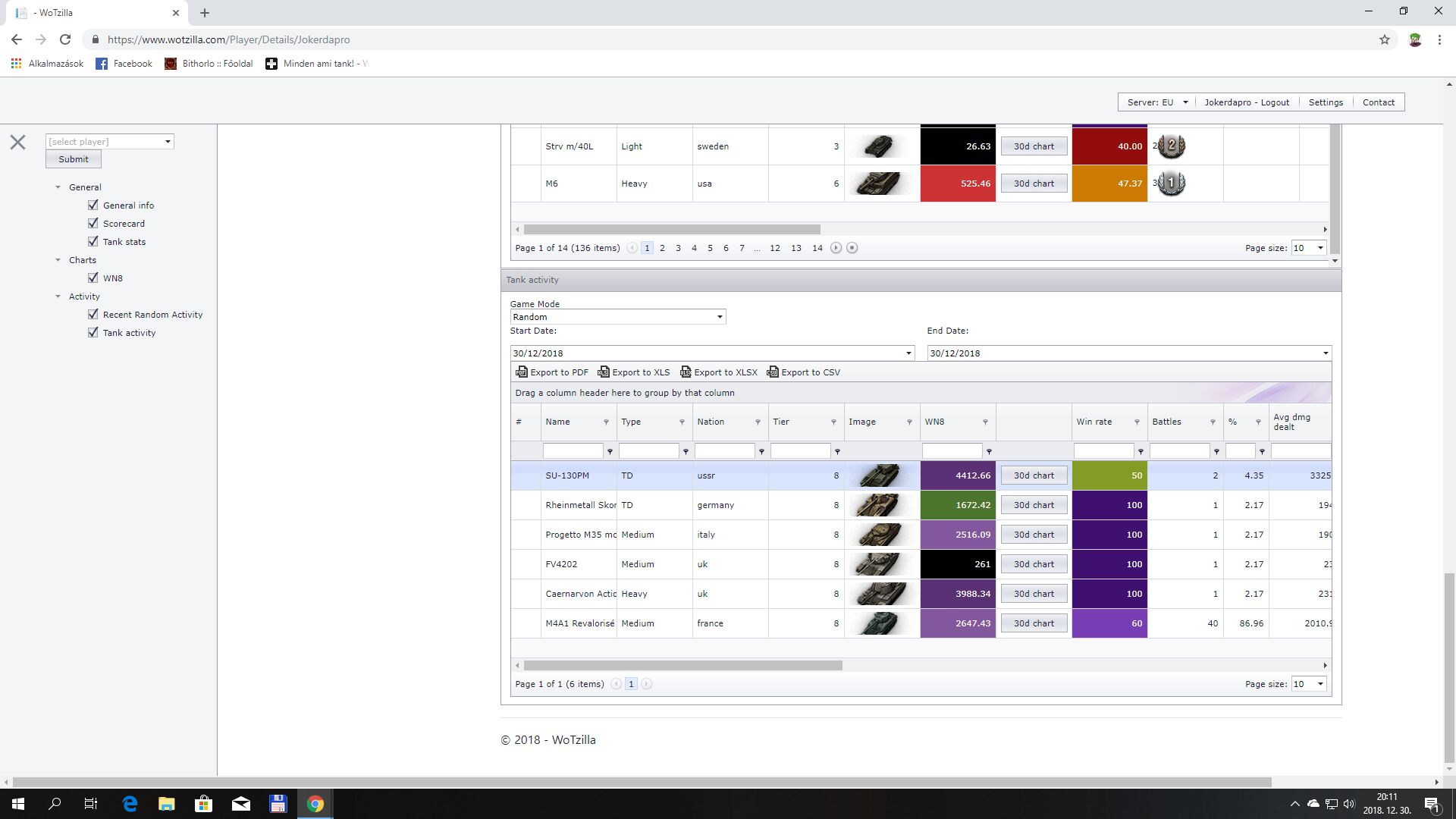The width and height of the screenshot is (1456, 819).
Task: Uncheck Tank stats checkbox
Action: click(x=93, y=241)
